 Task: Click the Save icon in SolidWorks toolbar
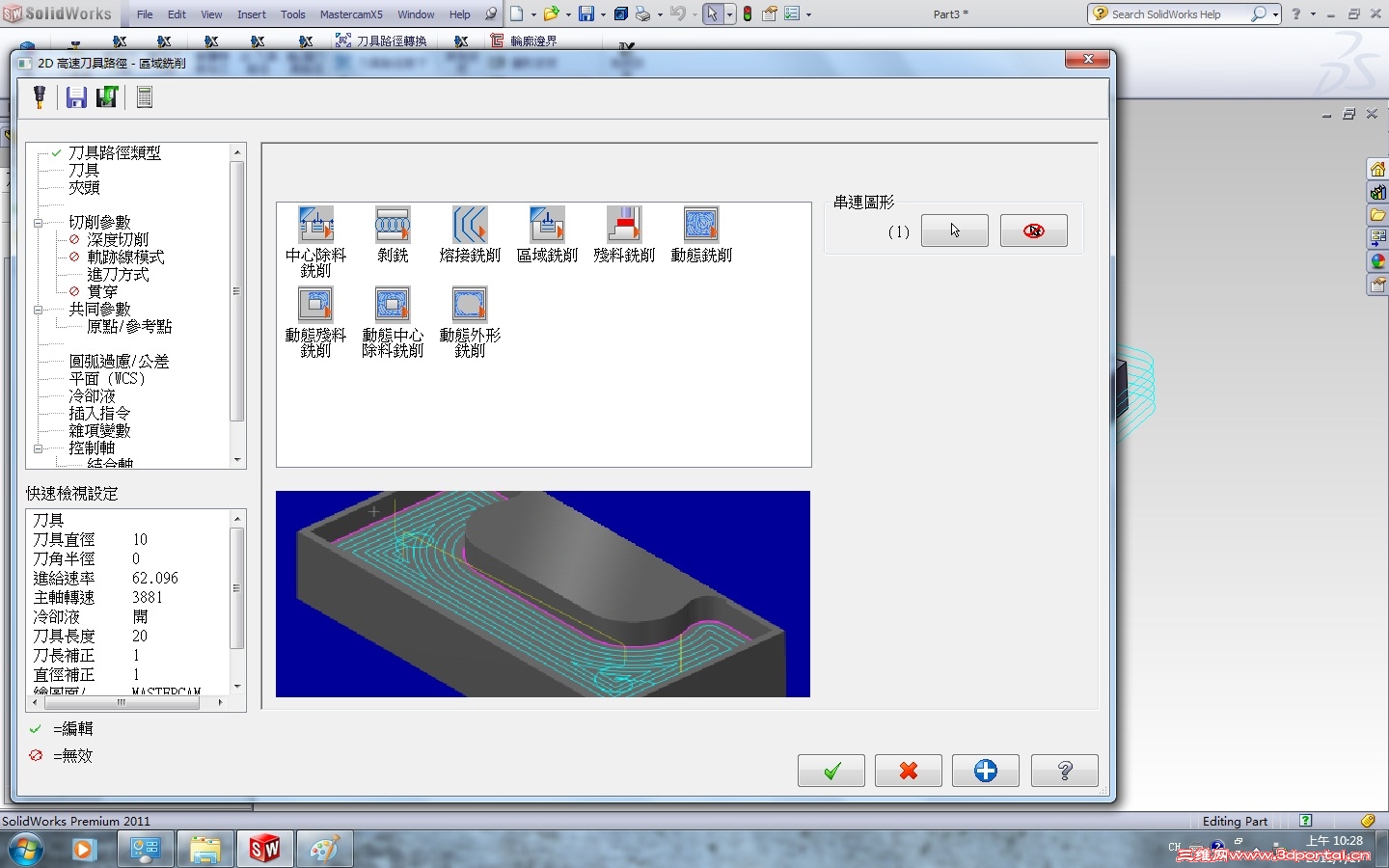[x=586, y=14]
